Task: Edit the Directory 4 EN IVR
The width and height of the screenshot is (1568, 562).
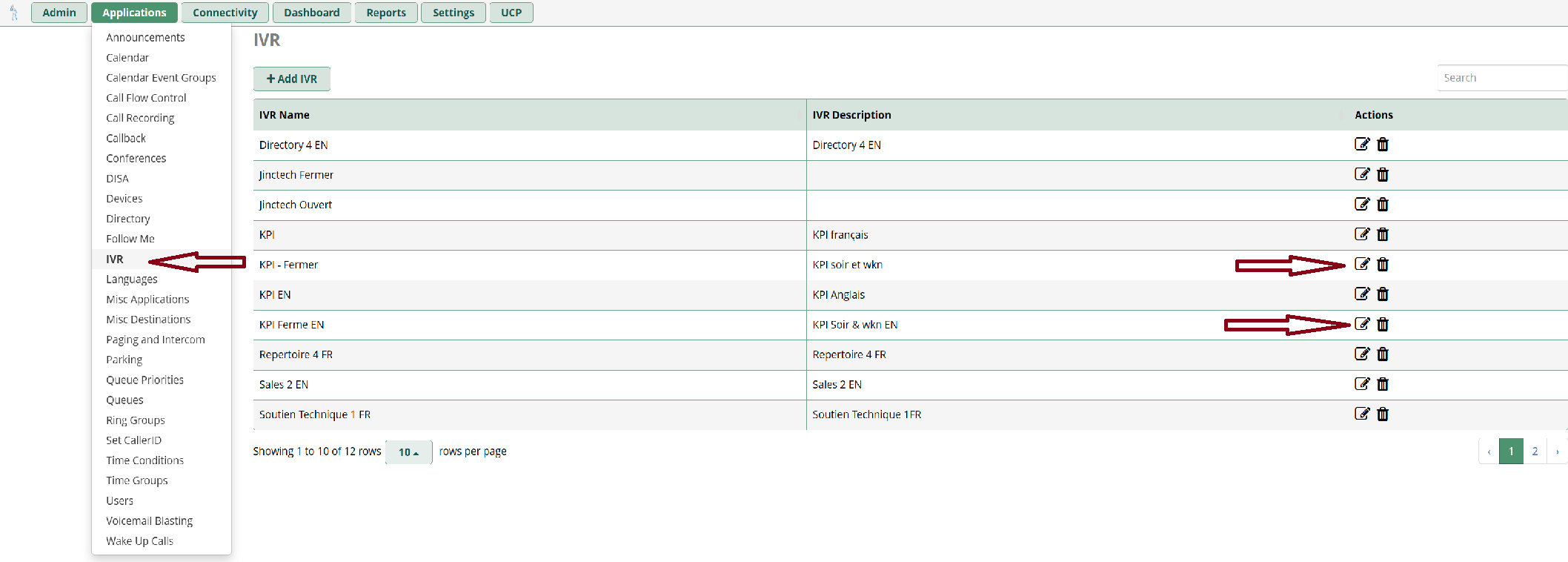Action: 1362,144
